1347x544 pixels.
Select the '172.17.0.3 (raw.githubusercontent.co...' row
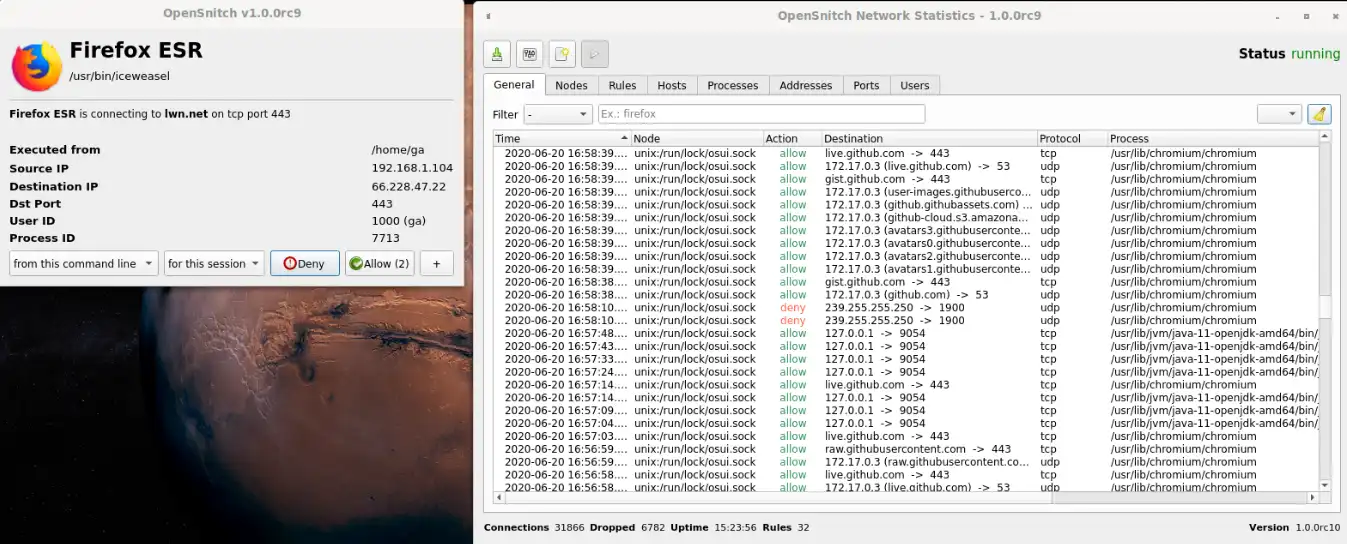(x=907, y=462)
